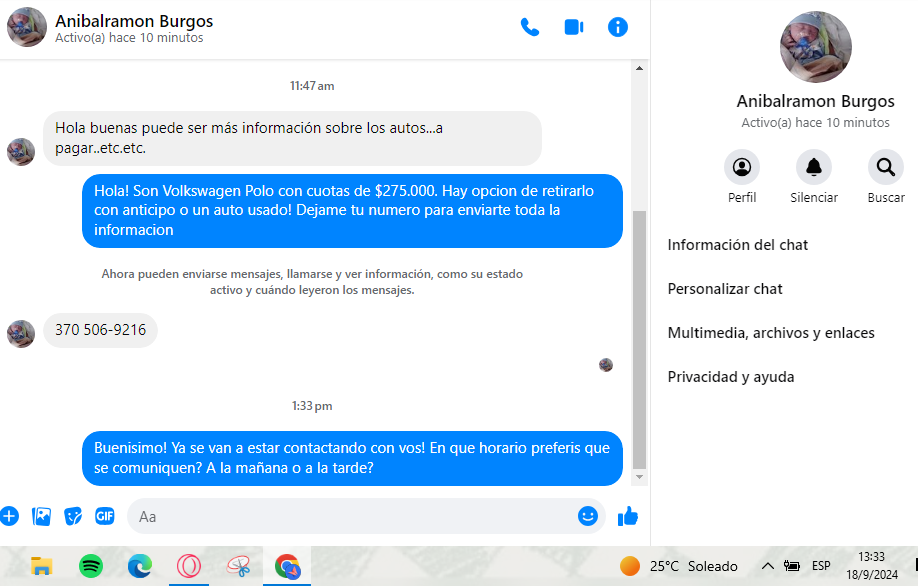The height and width of the screenshot is (586, 918).
Task: Start a video call with the camera icon
Action: [574, 27]
